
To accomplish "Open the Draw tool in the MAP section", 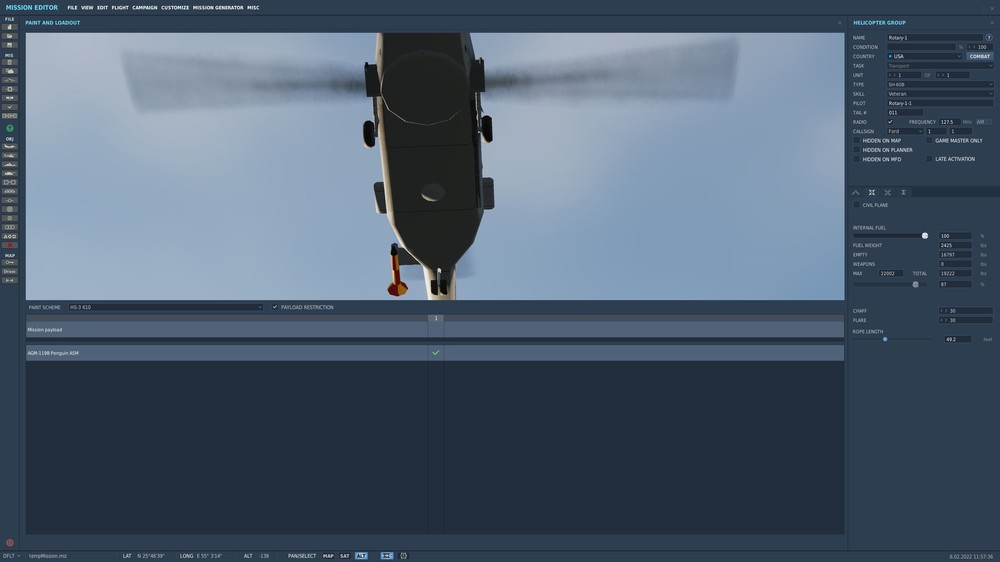I will point(10,271).
